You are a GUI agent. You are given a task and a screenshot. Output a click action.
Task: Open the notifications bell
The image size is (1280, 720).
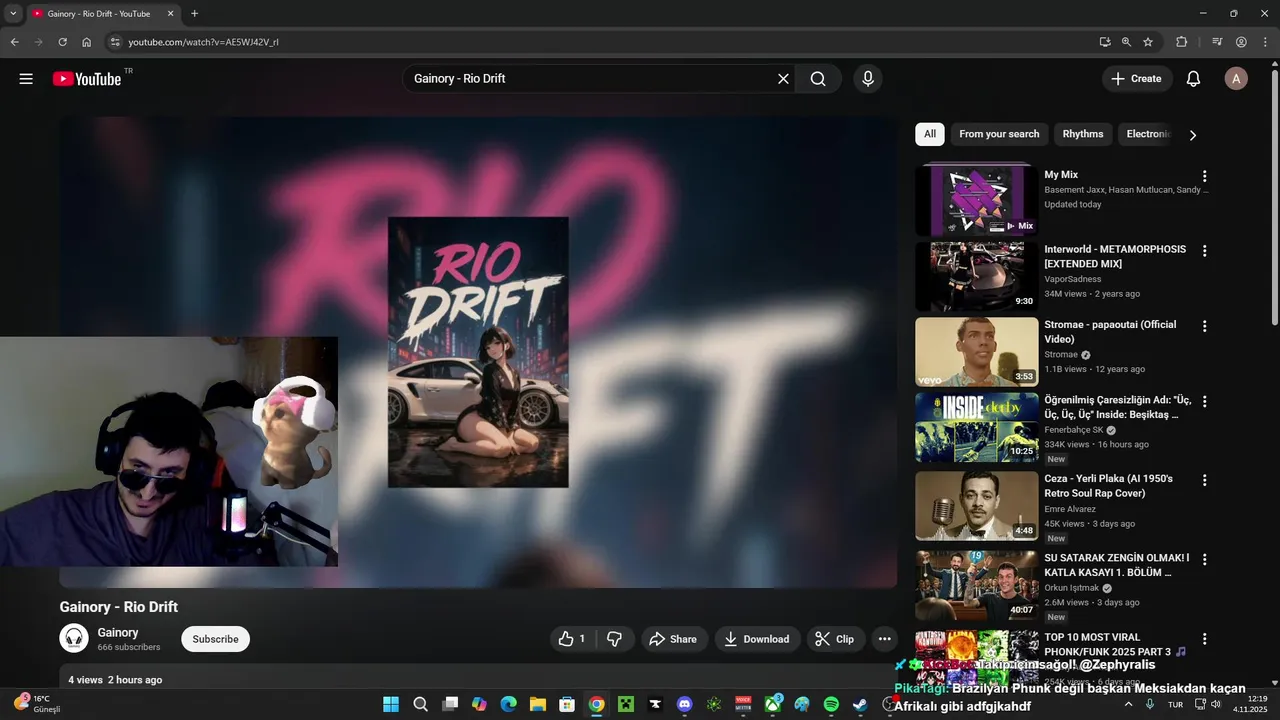pos(1193,79)
